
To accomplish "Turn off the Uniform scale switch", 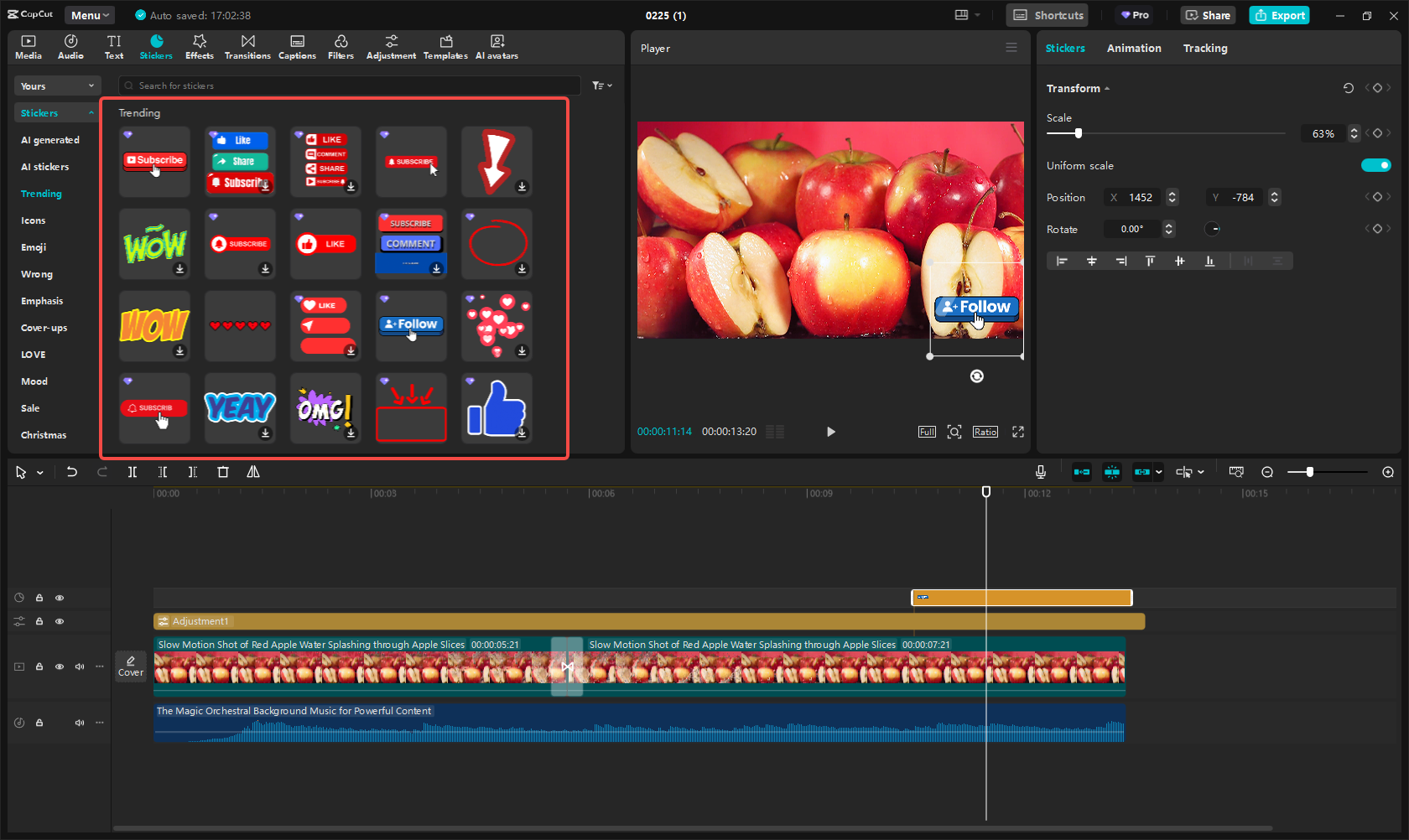I will [x=1375, y=165].
